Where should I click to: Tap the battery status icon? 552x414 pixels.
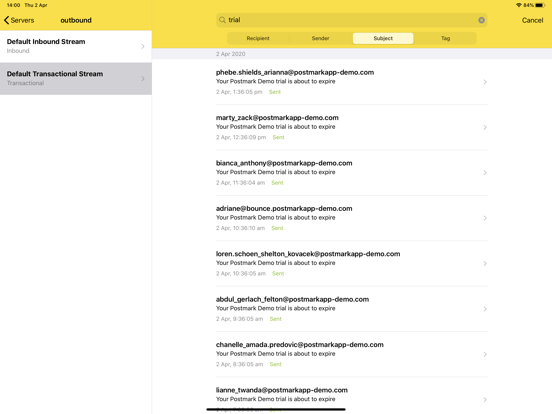540,5
